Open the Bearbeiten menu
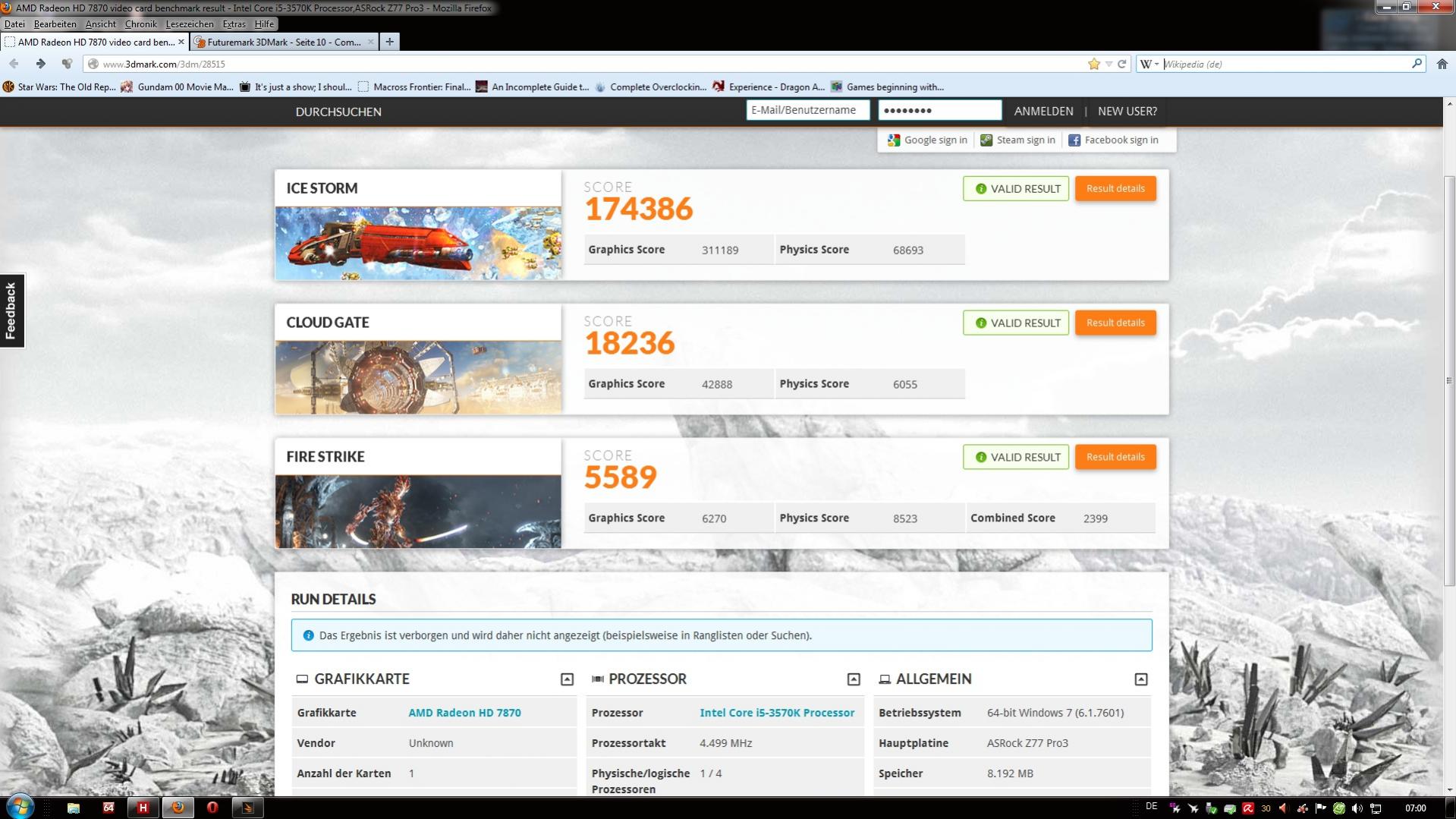The image size is (1456, 819). (55, 24)
